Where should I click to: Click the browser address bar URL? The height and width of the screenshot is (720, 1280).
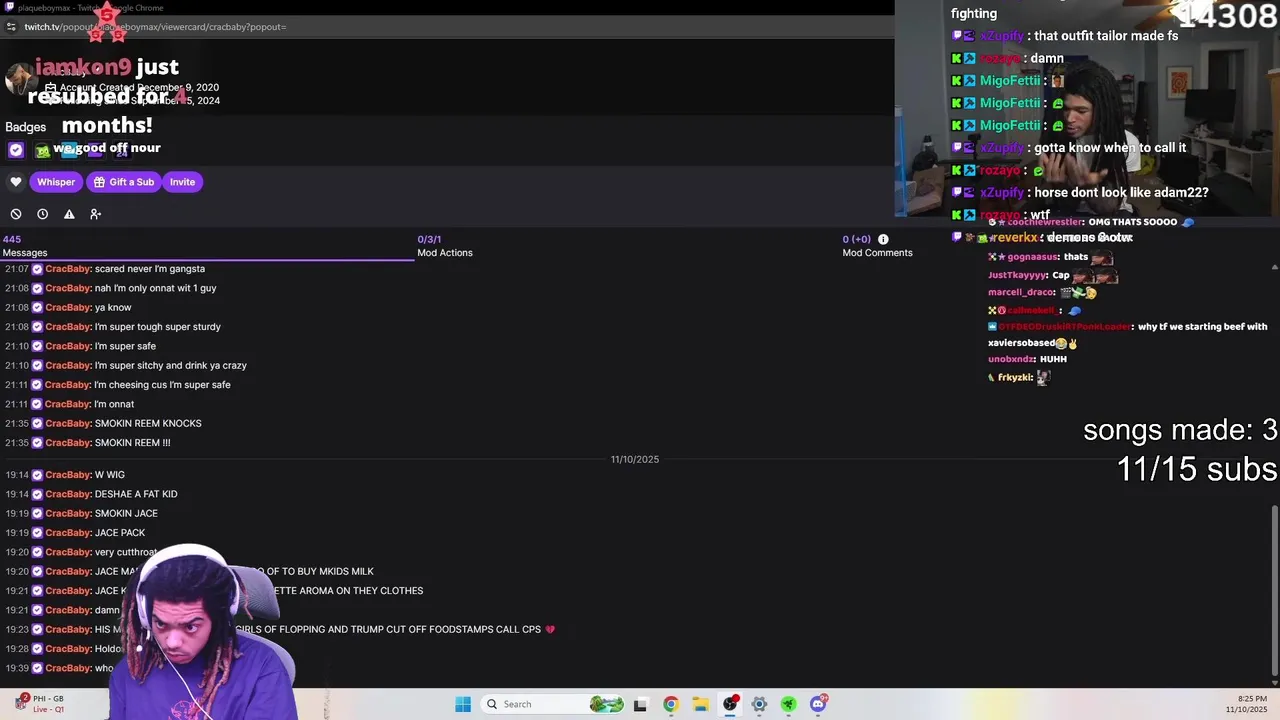[x=155, y=27]
